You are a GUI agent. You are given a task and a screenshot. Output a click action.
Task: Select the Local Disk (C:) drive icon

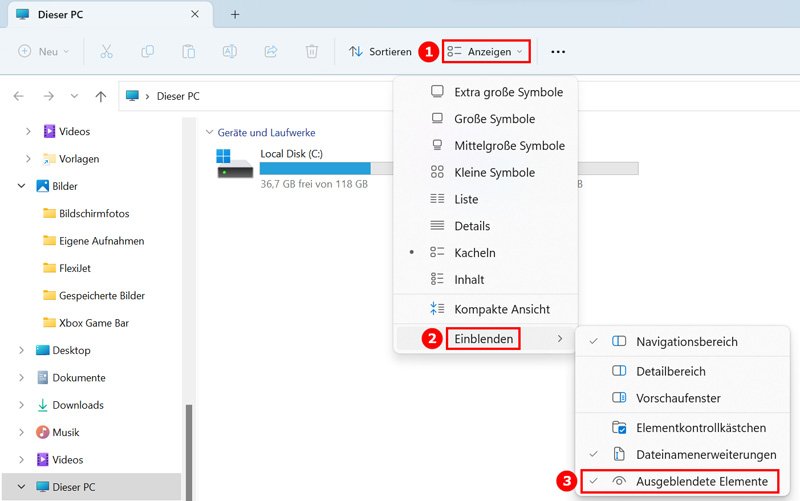(235, 163)
